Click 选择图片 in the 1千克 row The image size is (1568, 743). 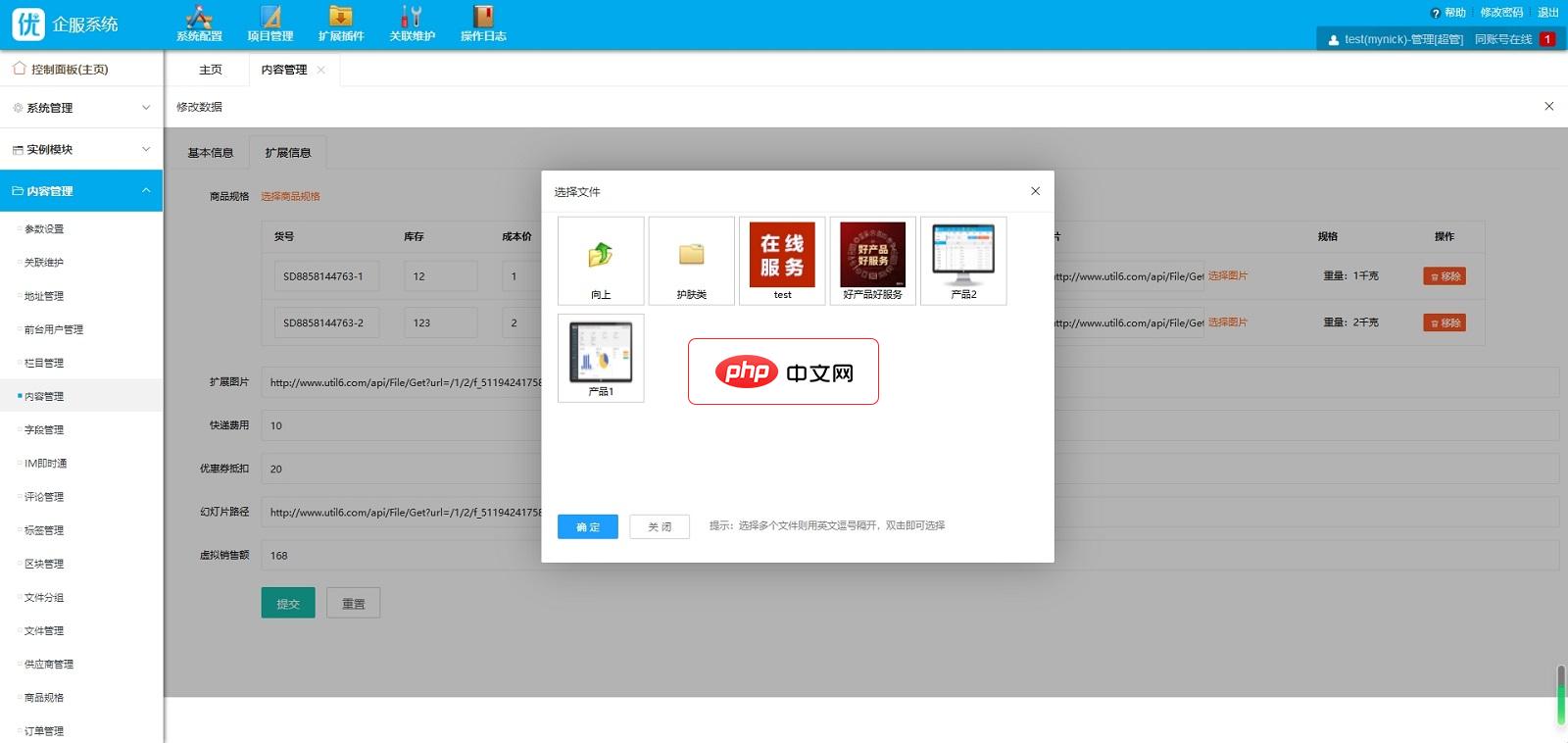[x=1228, y=275]
